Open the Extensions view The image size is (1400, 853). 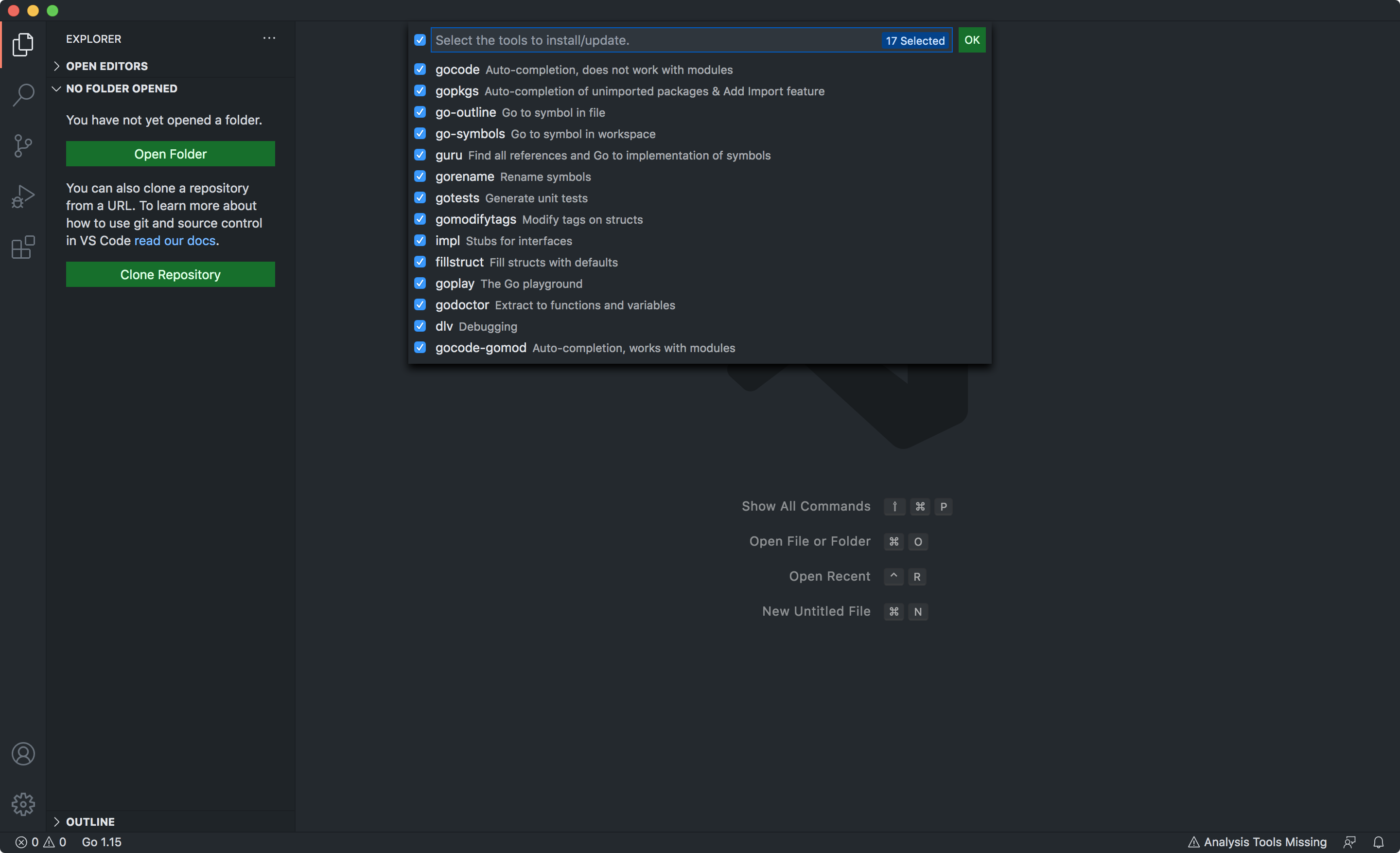(23, 247)
